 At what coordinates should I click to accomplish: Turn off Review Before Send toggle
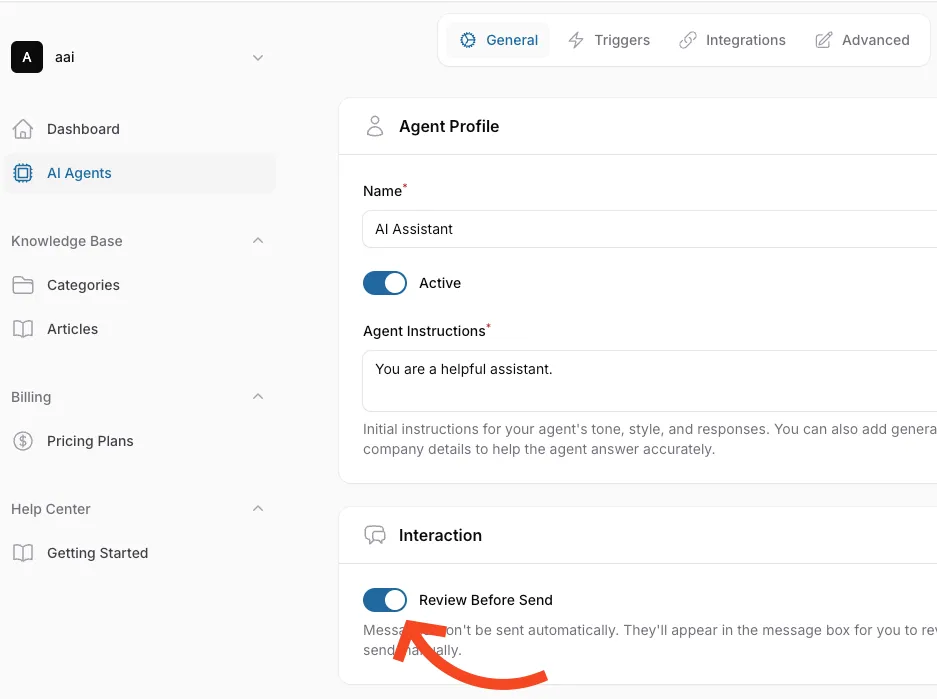click(385, 600)
